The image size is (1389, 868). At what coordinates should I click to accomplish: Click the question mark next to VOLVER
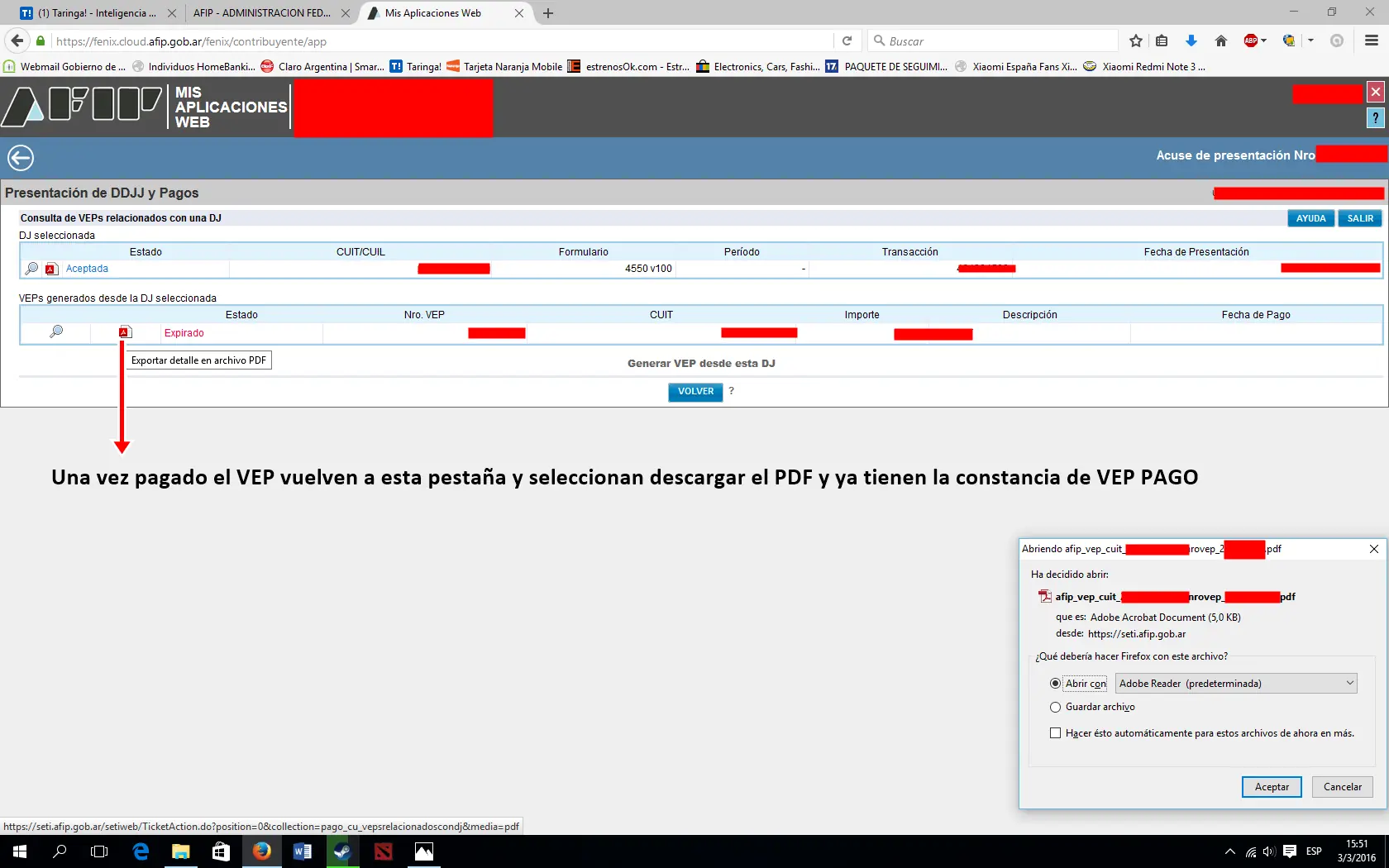[731, 391]
